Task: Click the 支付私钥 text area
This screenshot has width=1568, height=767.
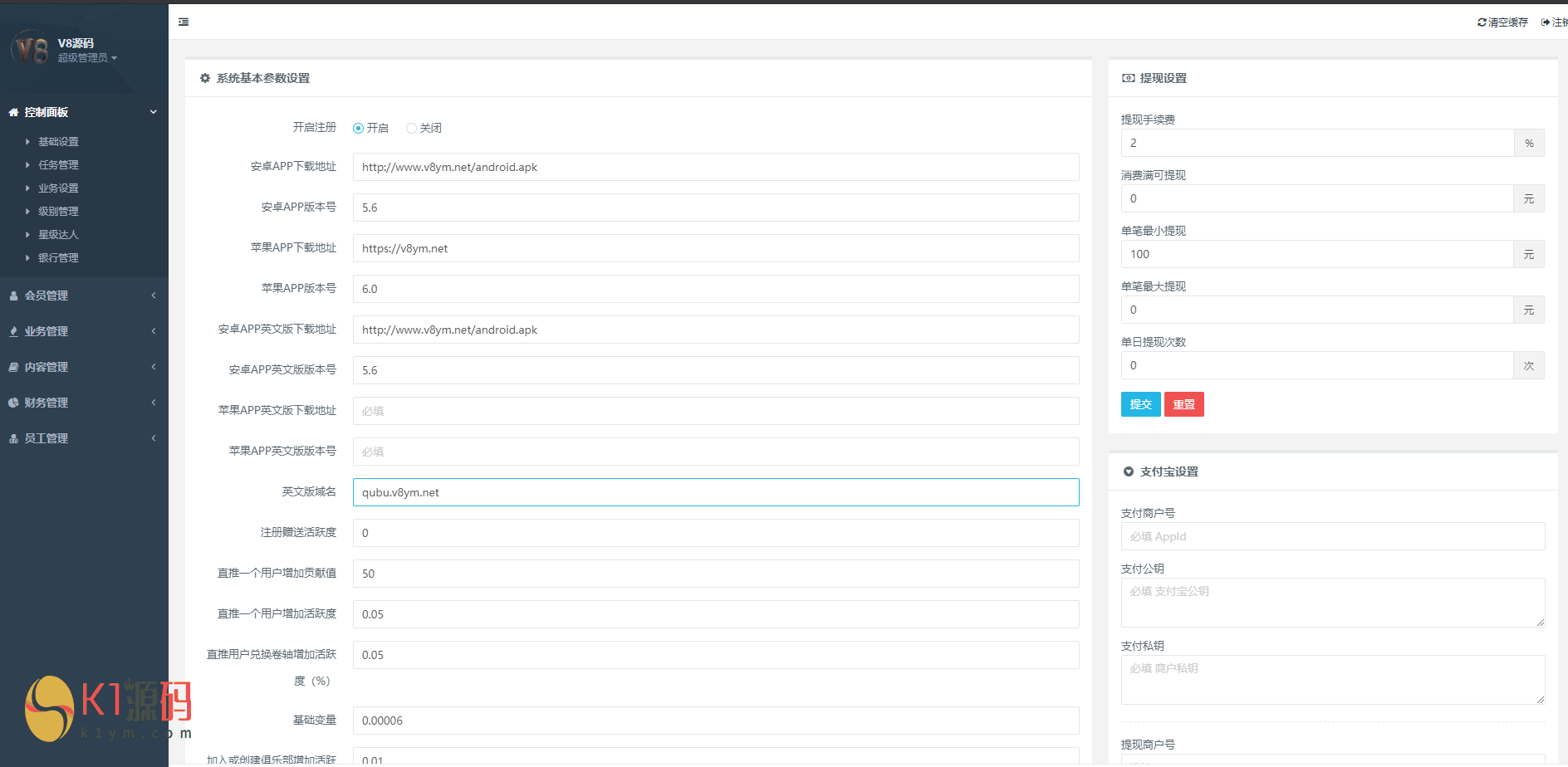Action: 1333,680
